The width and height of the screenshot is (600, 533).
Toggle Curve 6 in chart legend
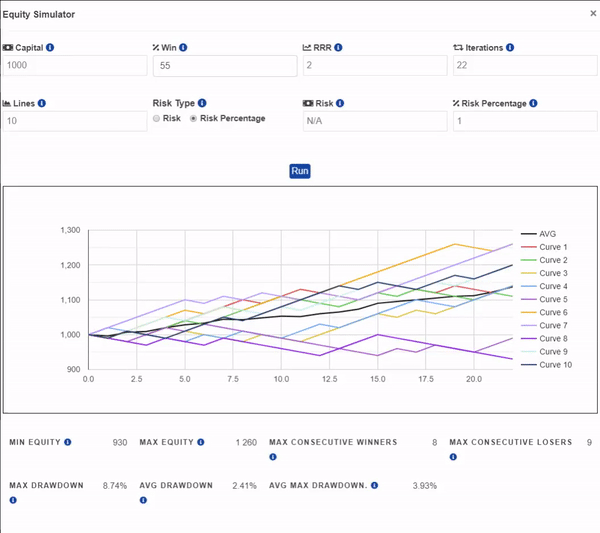(553, 312)
